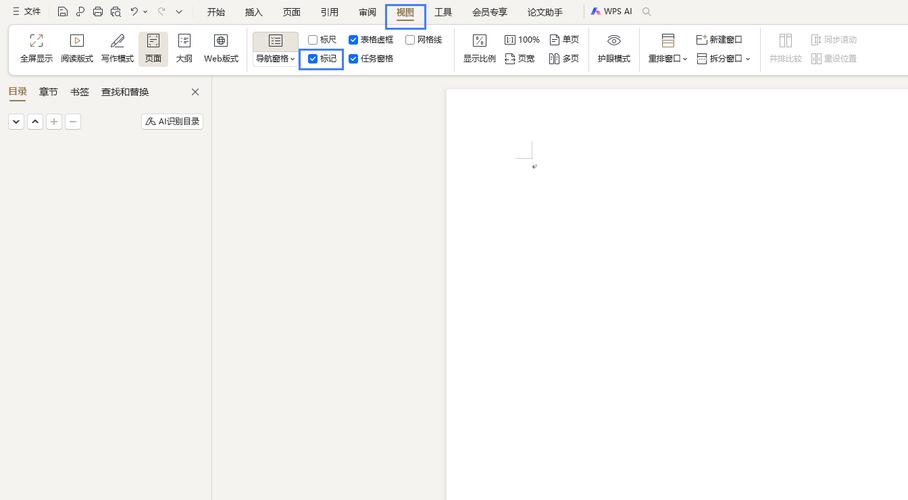Switch to the 引用 tab
This screenshot has height=500, width=908.
pos(329,12)
